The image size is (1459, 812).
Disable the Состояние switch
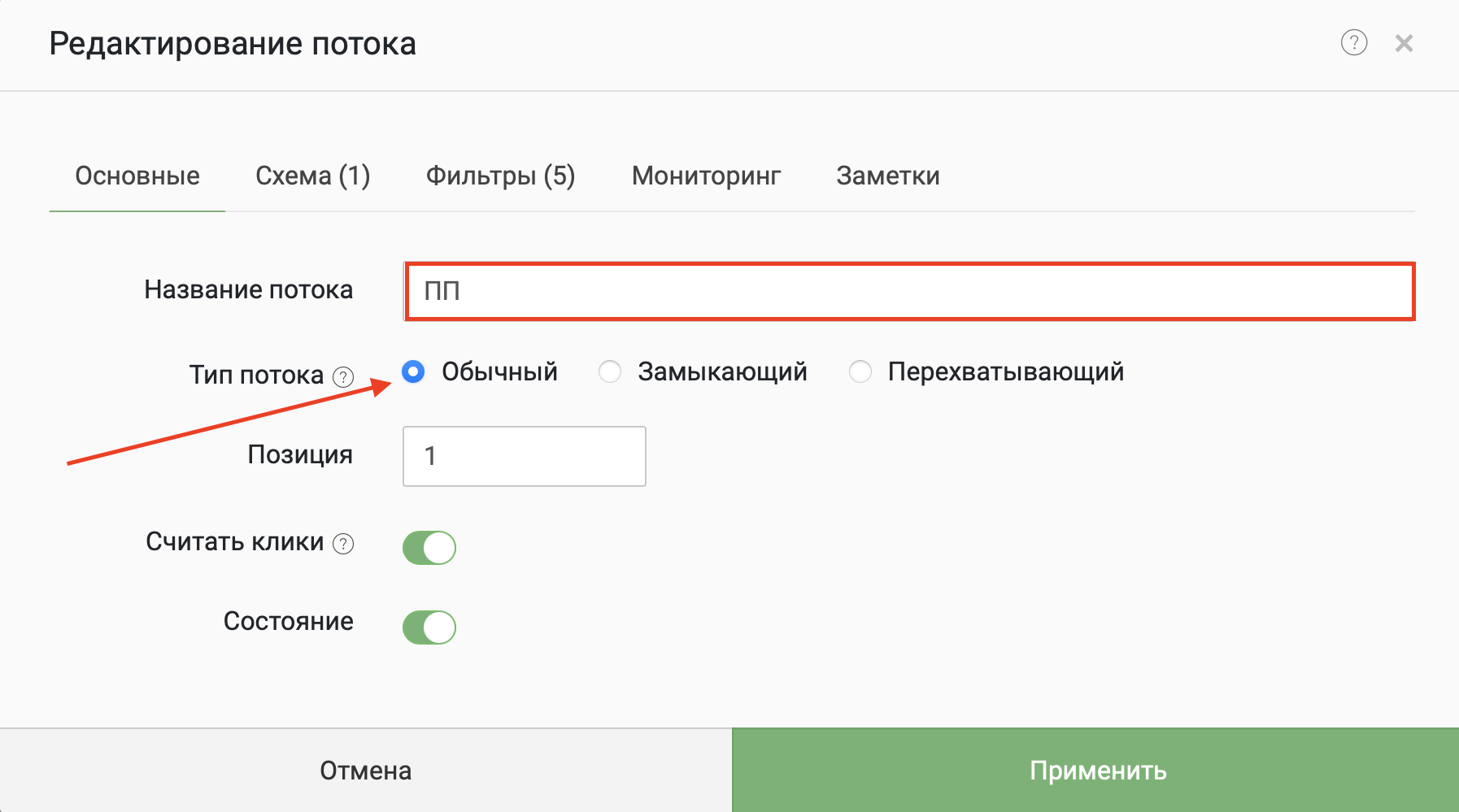coord(429,627)
